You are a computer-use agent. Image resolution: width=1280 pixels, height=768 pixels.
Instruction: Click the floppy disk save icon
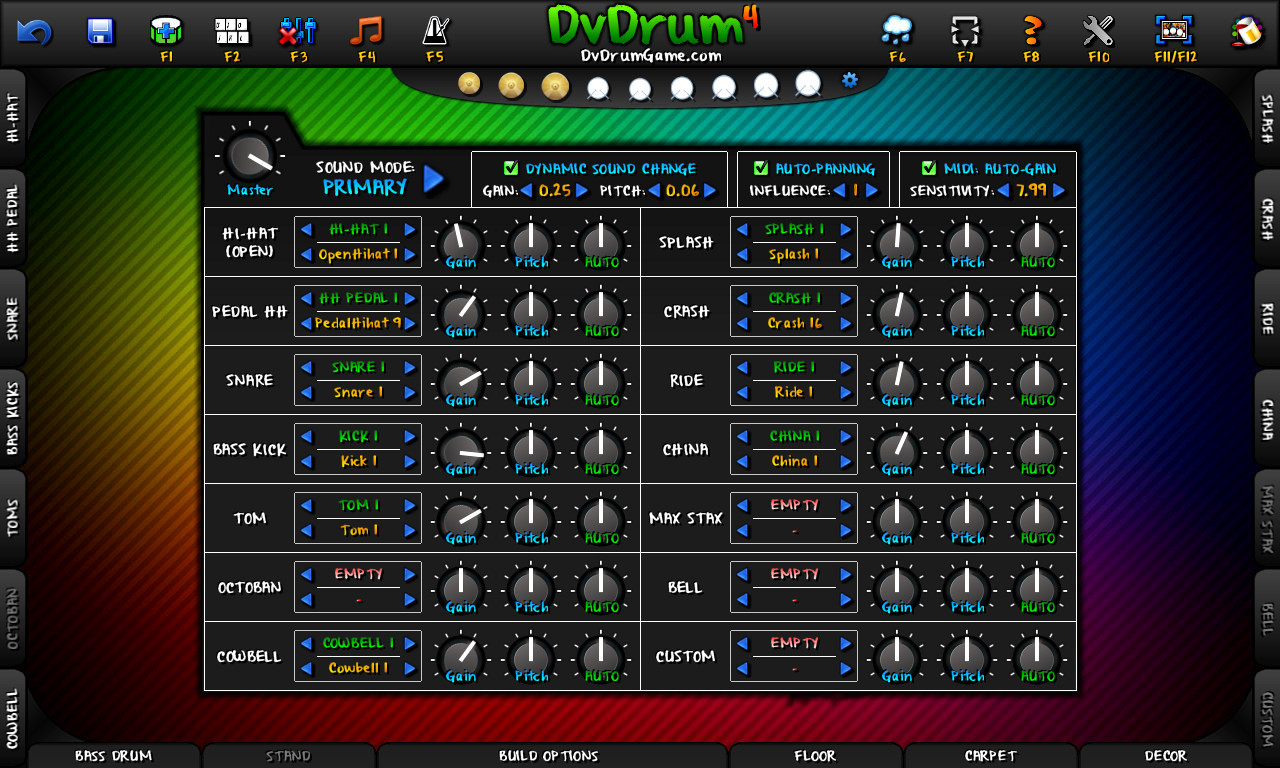pos(100,31)
